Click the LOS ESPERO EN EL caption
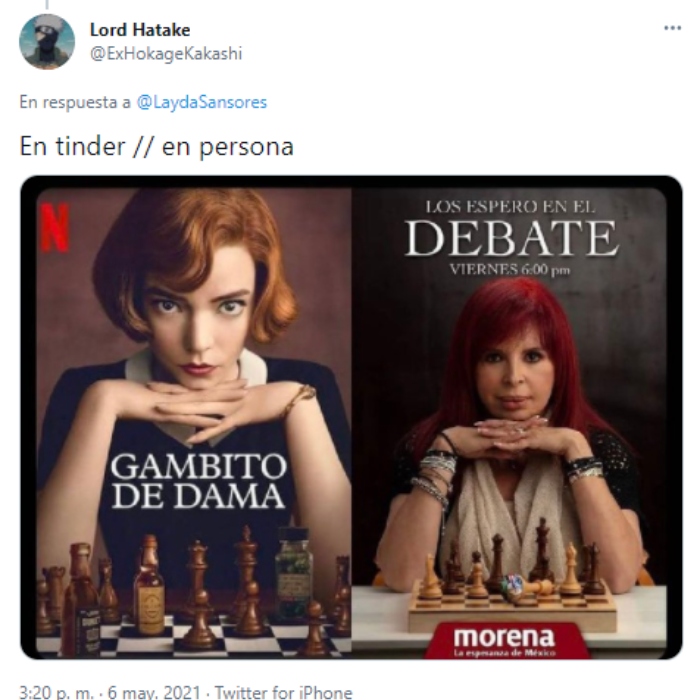The image size is (700, 700). tap(510, 207)
